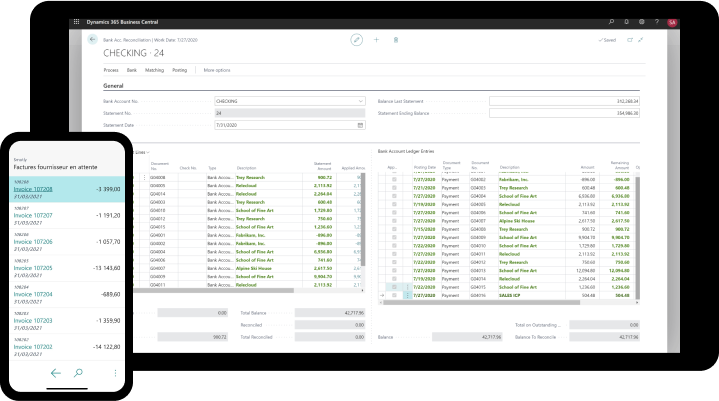Tick Applied checkbox on SALES ICP row
Screen dimensions: 719x401
click(394, 296)
